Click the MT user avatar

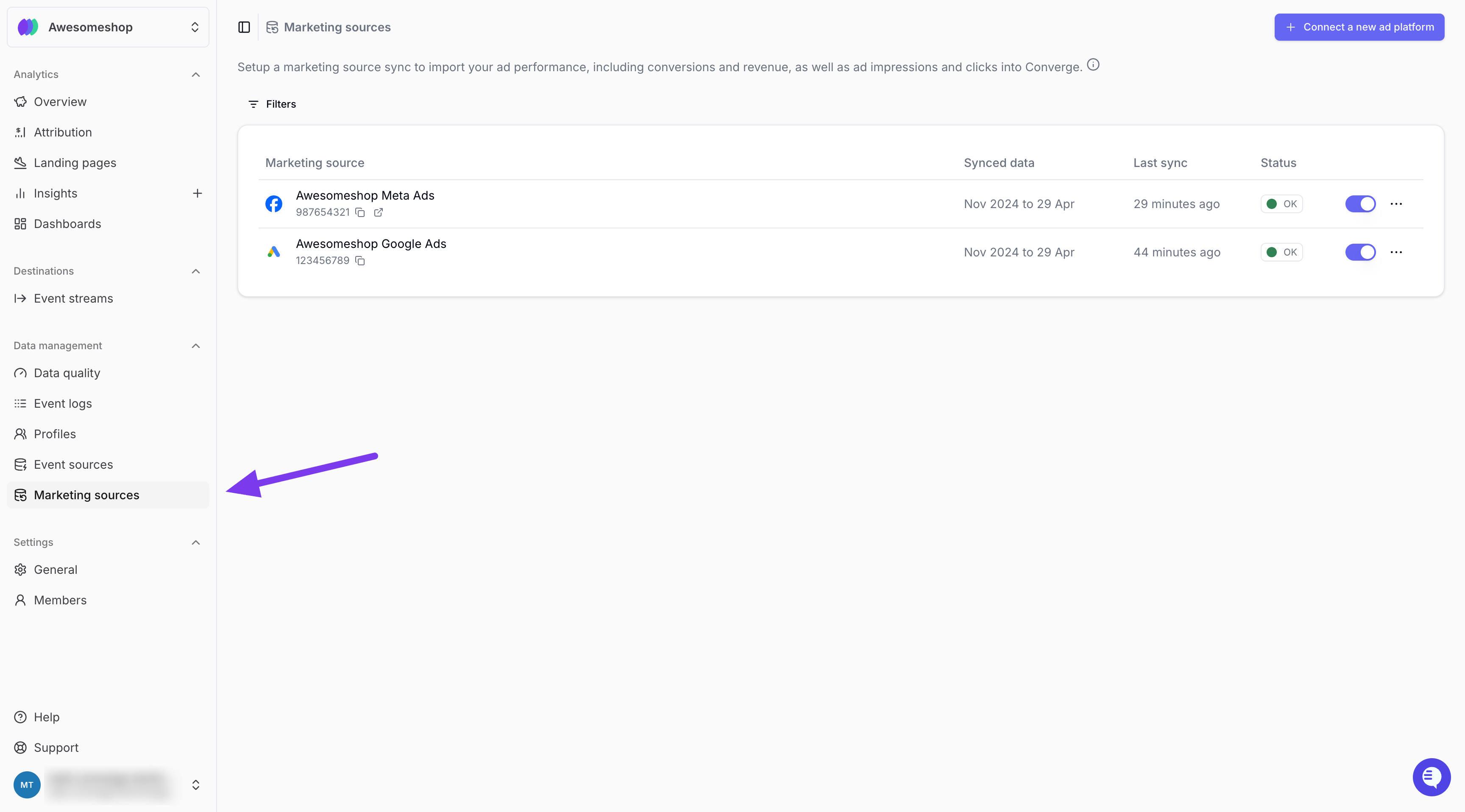coord(27,785)
